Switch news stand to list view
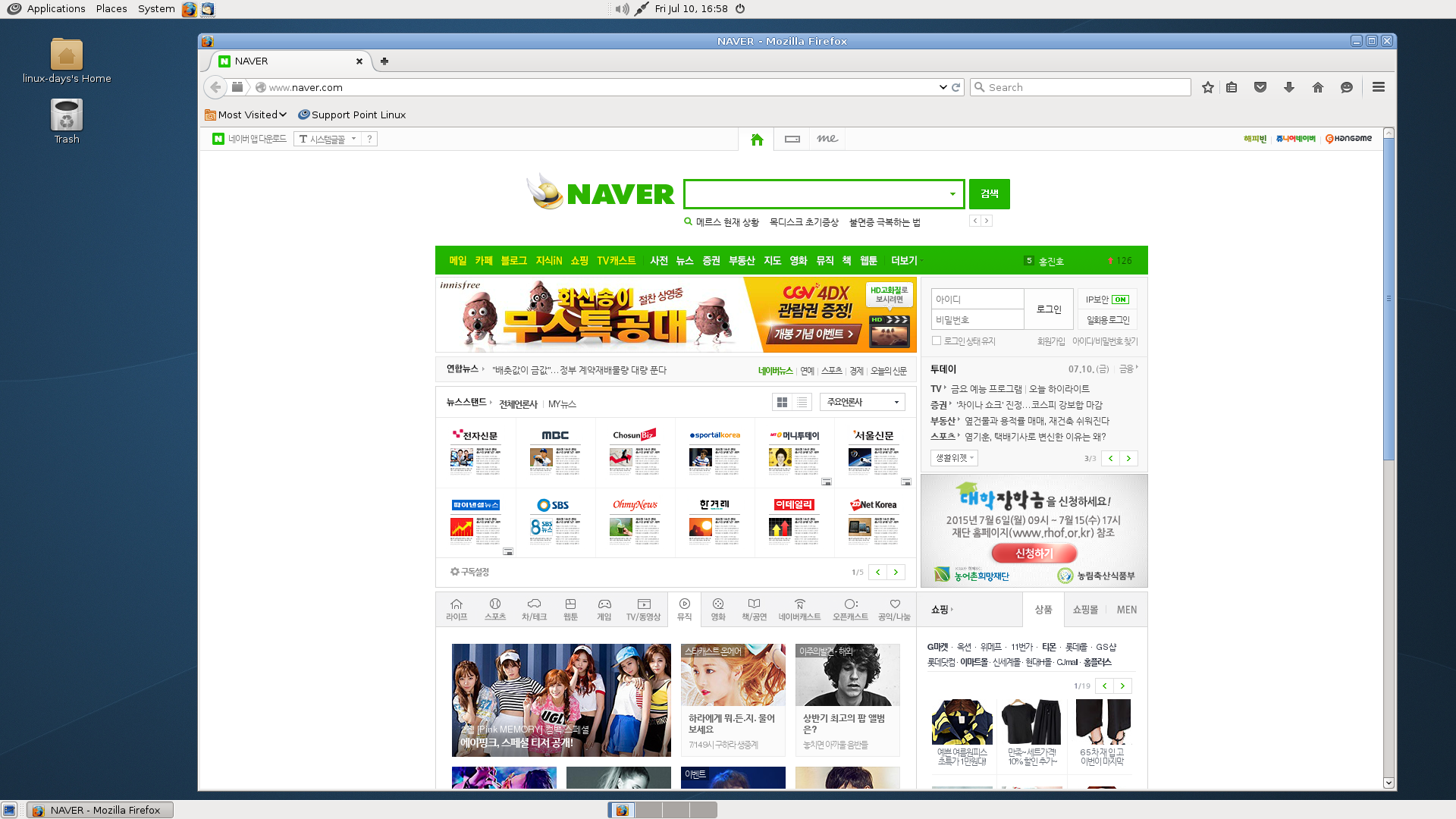The image size is (1456, 819). coord(802,402)
